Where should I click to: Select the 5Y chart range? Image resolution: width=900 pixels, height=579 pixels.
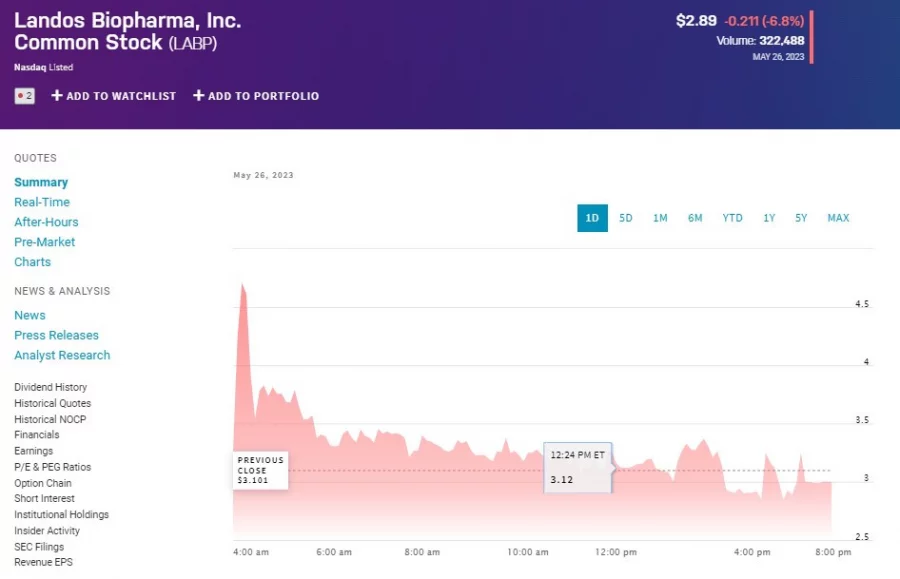pyautogui.click(x=801, y=218)
